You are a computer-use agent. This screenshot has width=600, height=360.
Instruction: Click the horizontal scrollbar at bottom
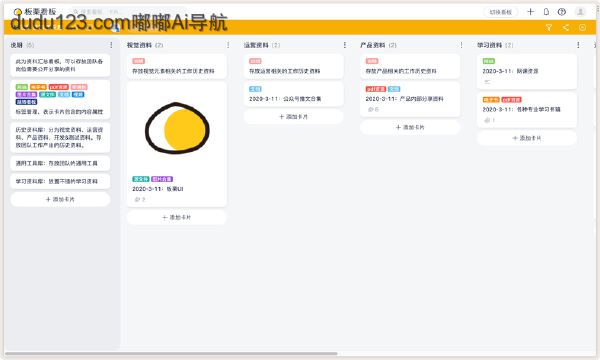click(171, 353)
